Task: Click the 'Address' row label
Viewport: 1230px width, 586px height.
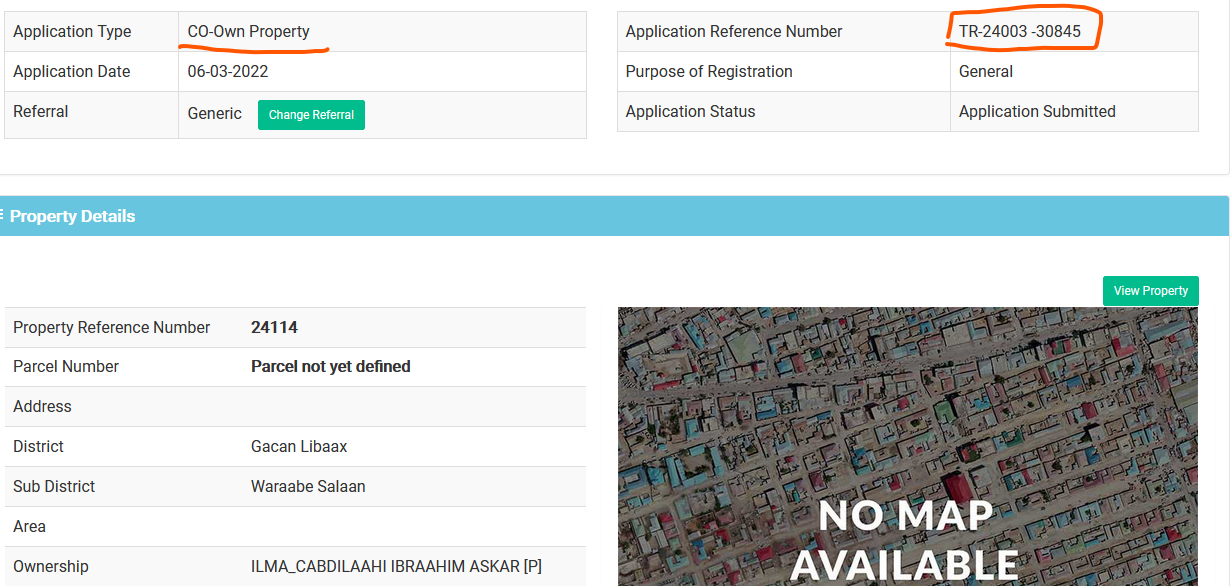Action: (42, 407)
